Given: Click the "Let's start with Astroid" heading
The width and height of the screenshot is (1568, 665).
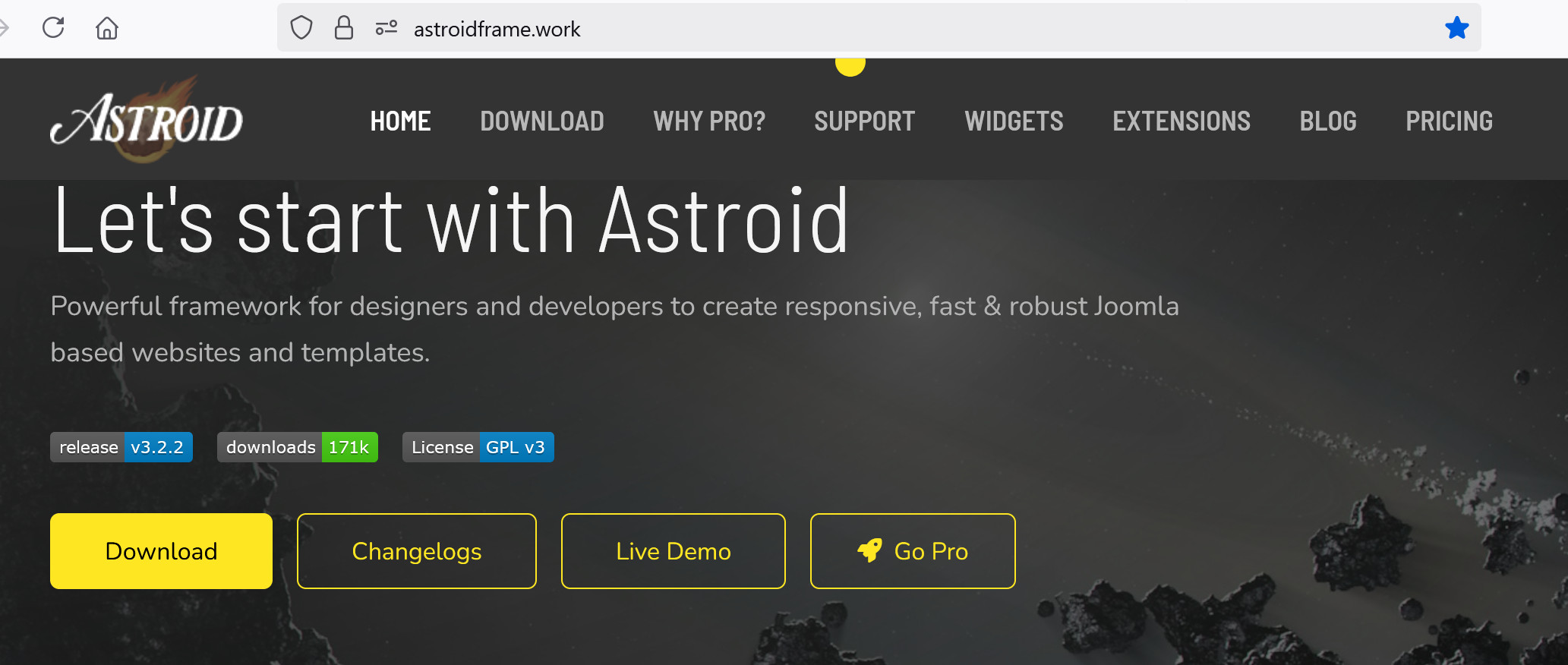Looking at the screenshot, I should pos(451,221).
